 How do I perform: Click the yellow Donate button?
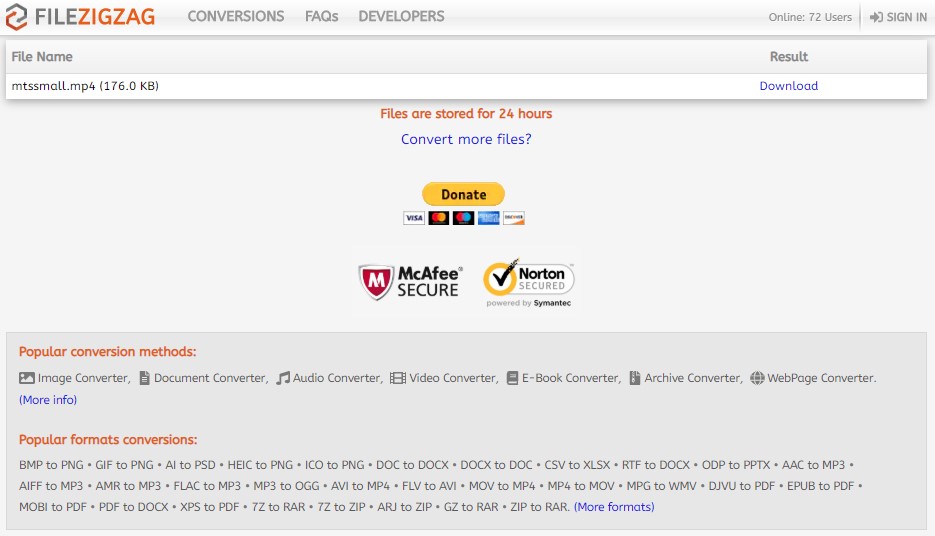463,194
